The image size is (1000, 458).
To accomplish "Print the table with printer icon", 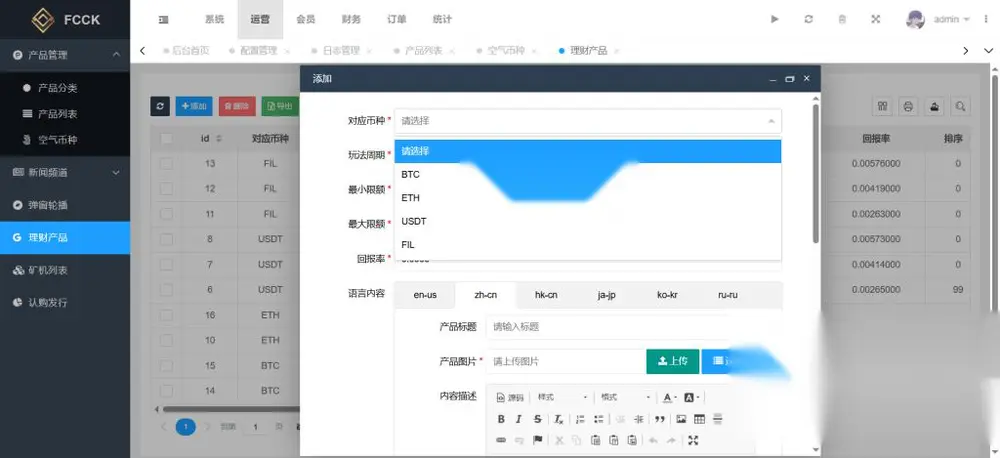I will pyautogui.click(x=909, y=106).
